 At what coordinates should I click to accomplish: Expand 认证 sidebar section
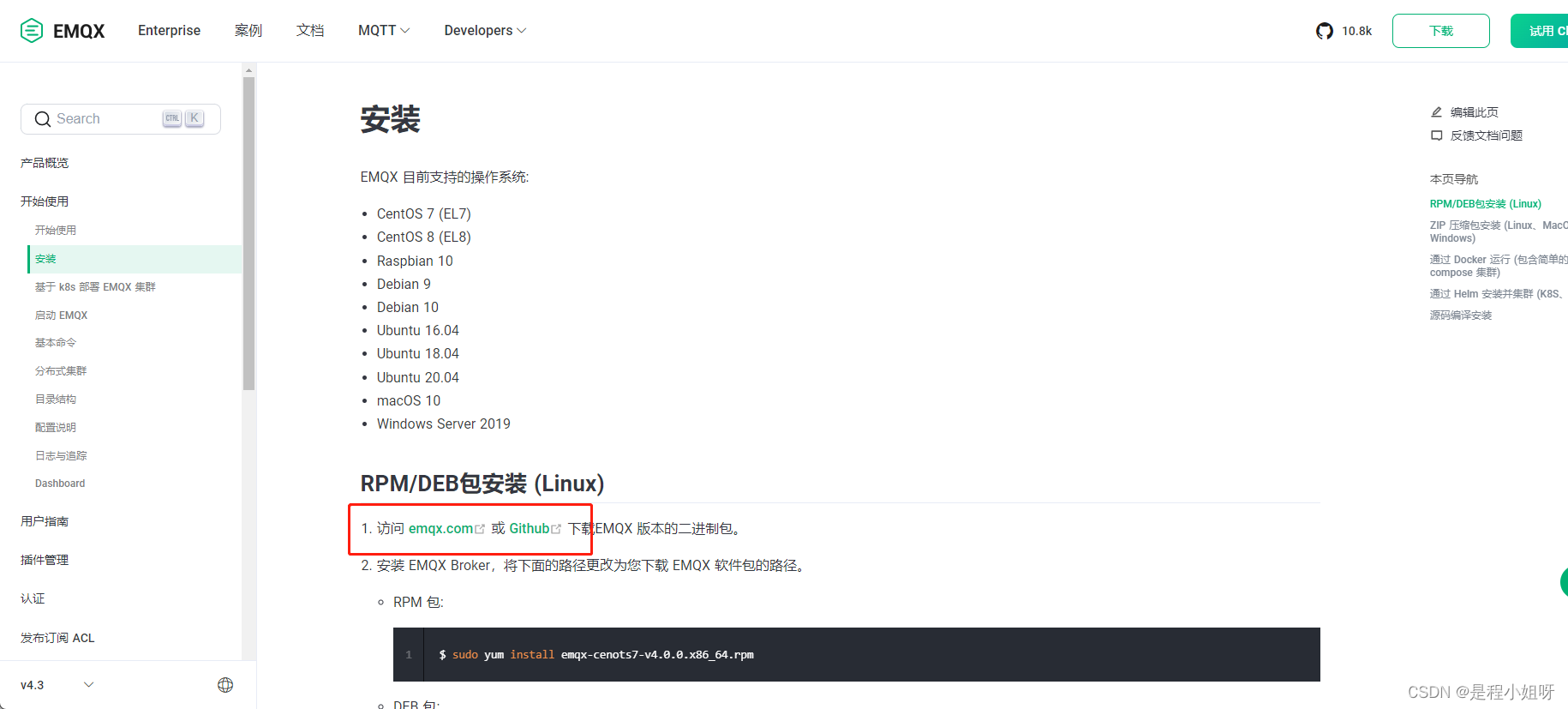[33, 598]
